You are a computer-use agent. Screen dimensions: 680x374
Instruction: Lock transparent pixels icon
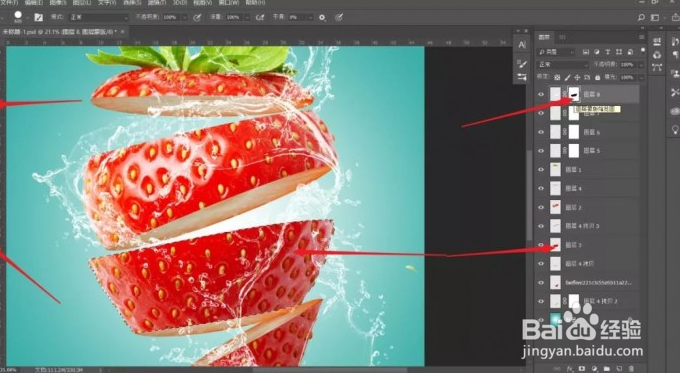click(x=557, y=78)
